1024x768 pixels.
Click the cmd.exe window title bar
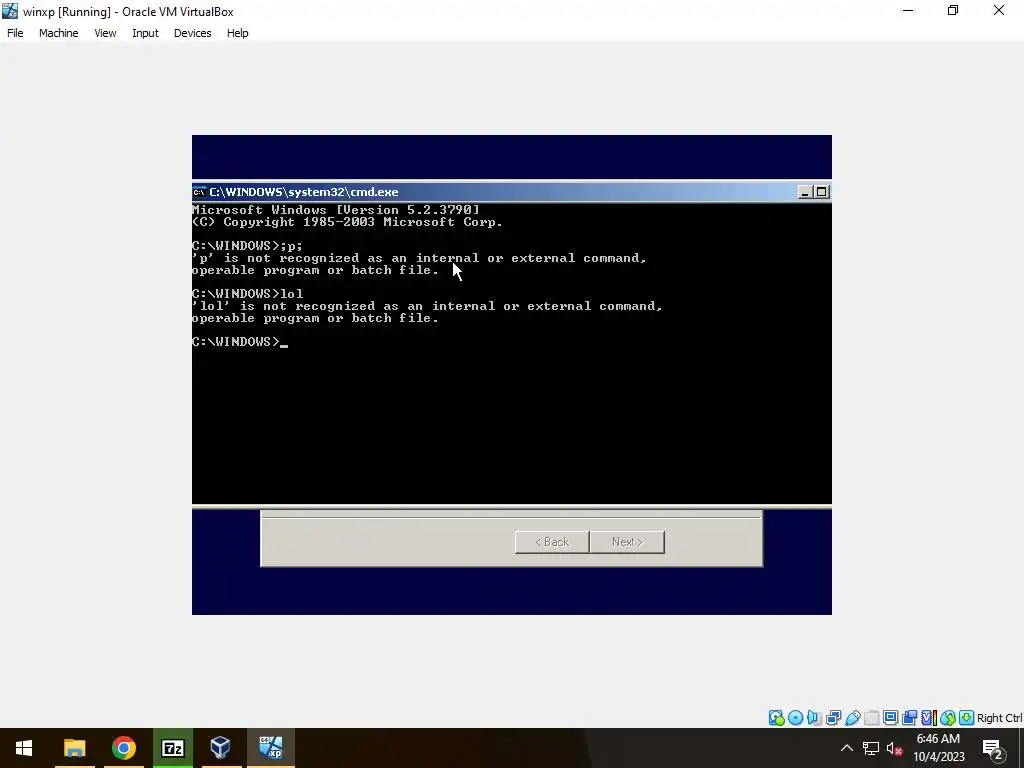(511, 192)
